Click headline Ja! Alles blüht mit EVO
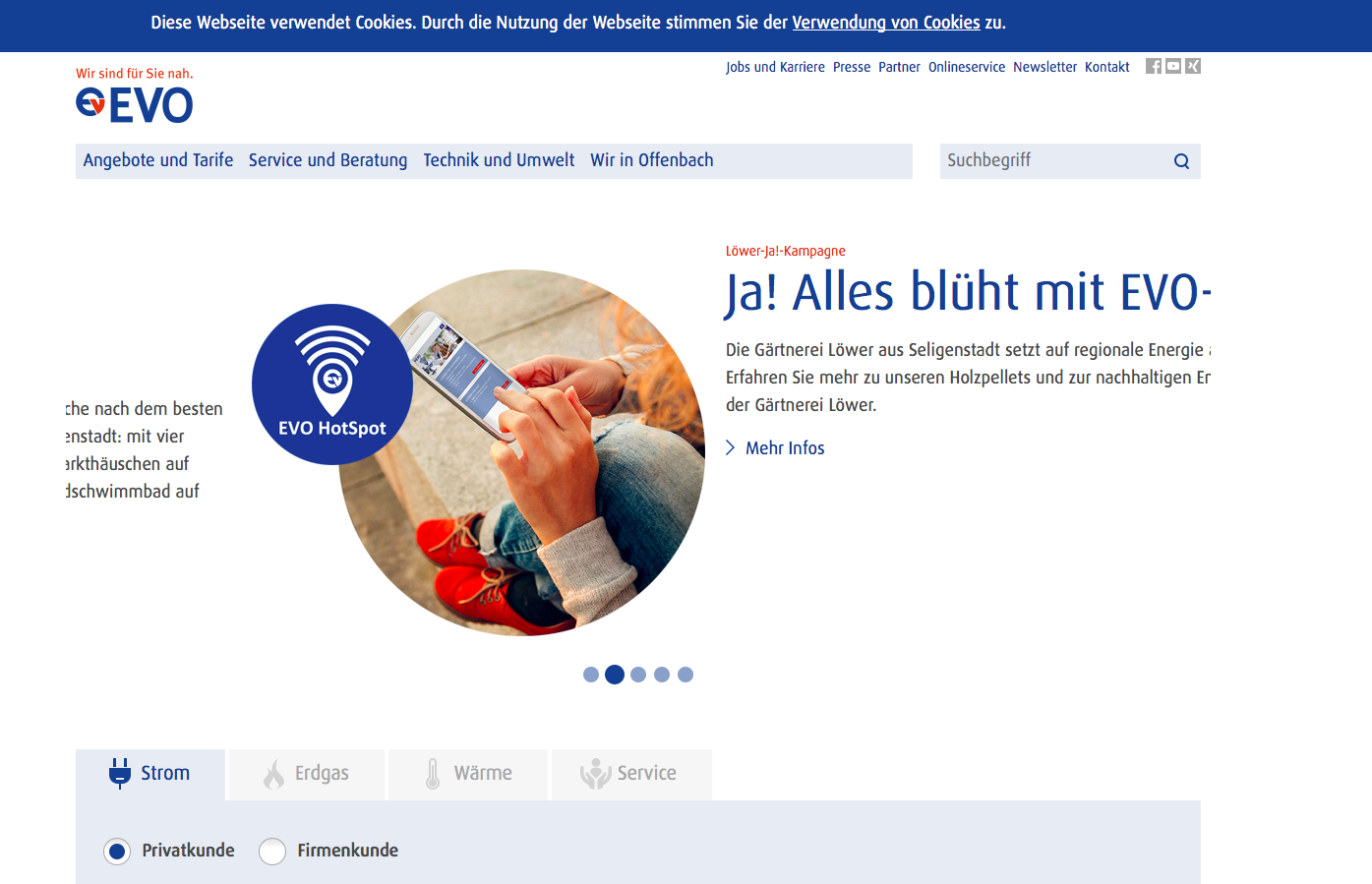The height and width of the screenshot is (884, 1372). (x=968, y=292)
